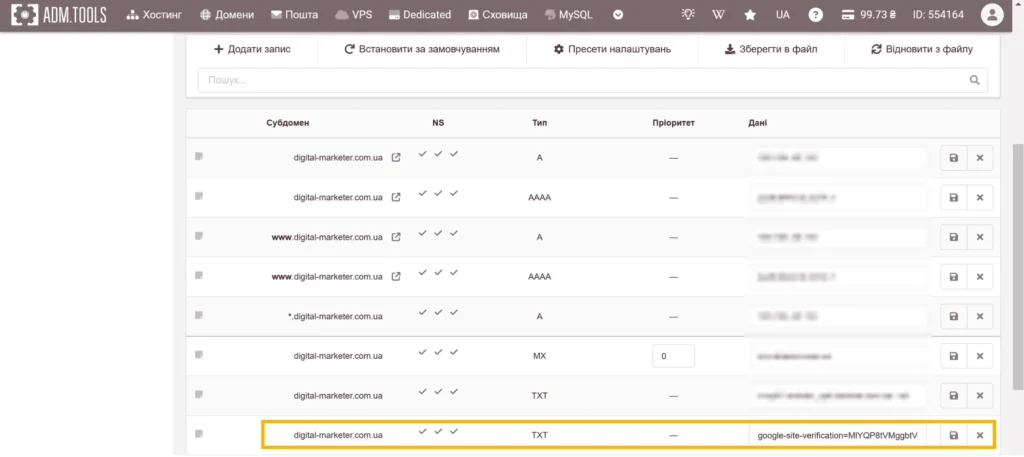
Task: Click the Дані column header
Action: [x=758, y=123]
